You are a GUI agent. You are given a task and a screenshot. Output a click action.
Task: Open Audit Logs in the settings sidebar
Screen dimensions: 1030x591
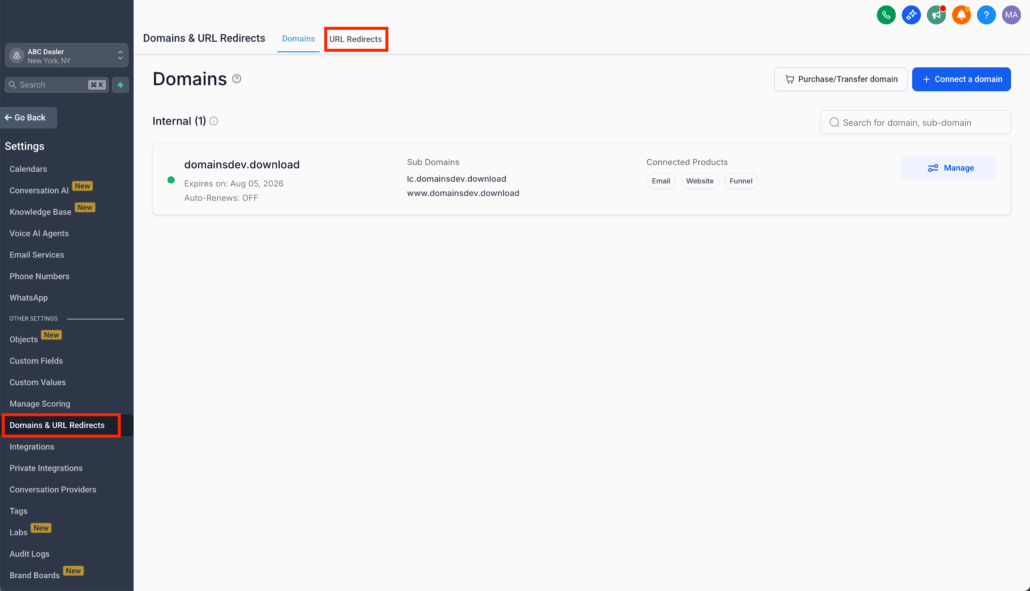pyautogui.click(x=29, y=554)
